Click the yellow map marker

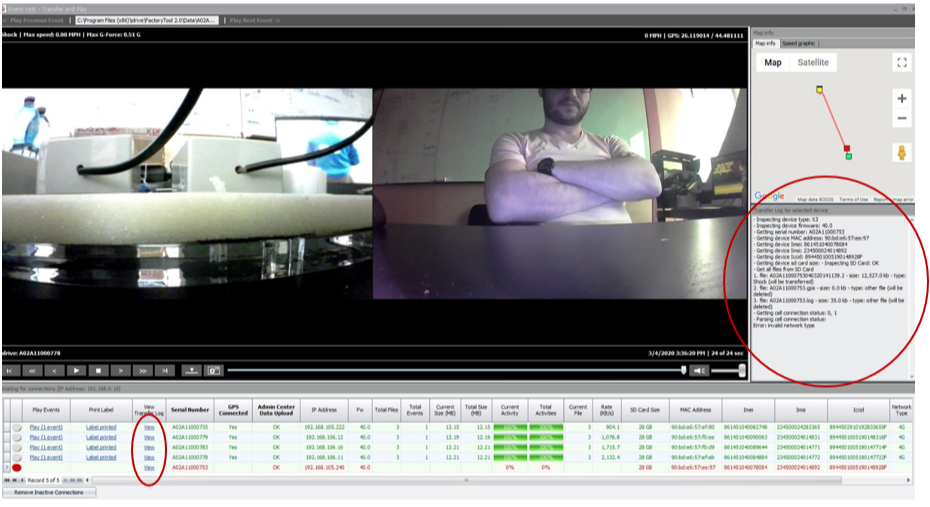coord(819,90)
